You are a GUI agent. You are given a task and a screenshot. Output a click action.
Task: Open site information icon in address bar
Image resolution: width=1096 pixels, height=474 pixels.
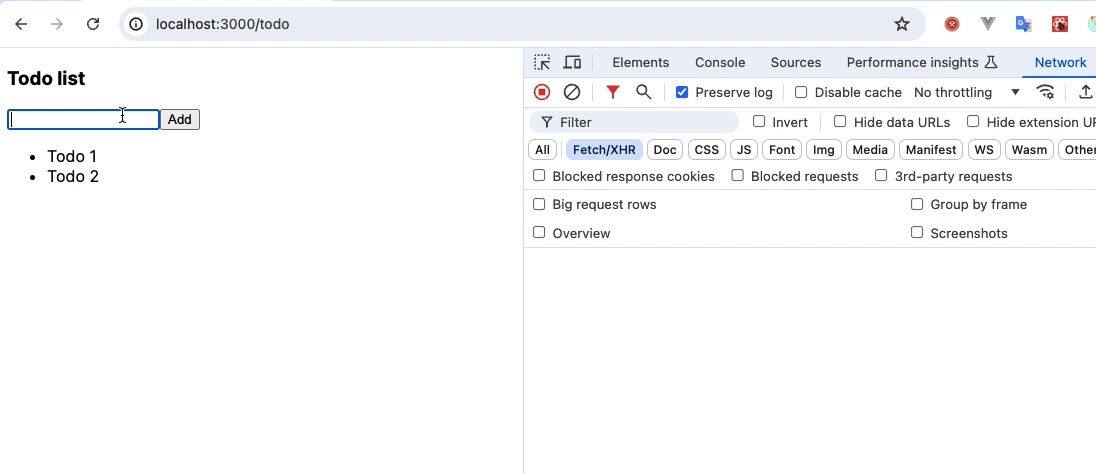pos(136,24)
